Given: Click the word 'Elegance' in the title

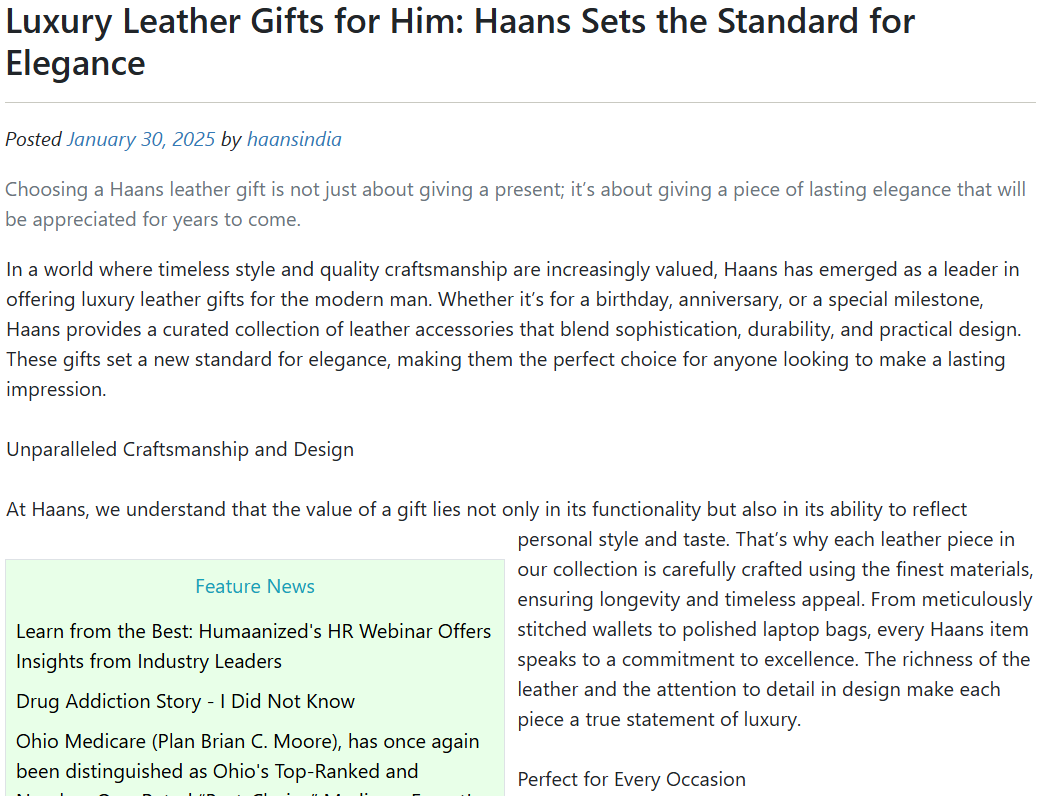Looking at the screenshot, I should 76,64.
